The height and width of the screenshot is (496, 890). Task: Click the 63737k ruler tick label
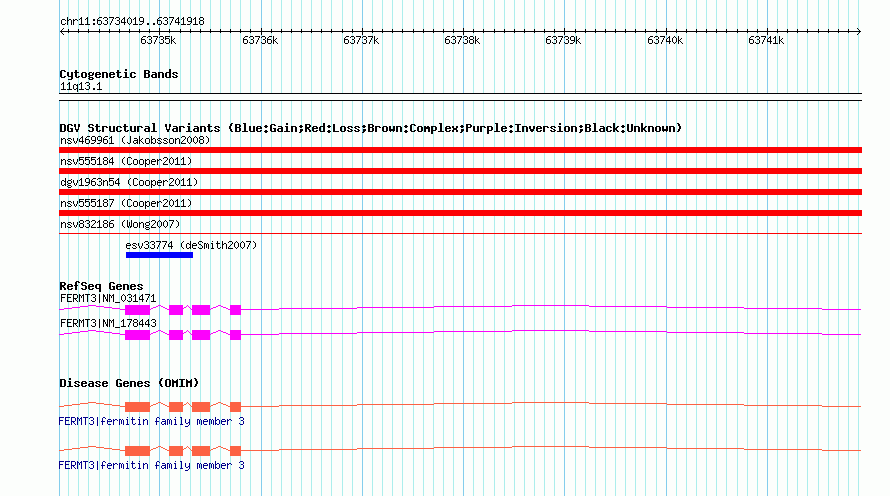click(361, 40)
